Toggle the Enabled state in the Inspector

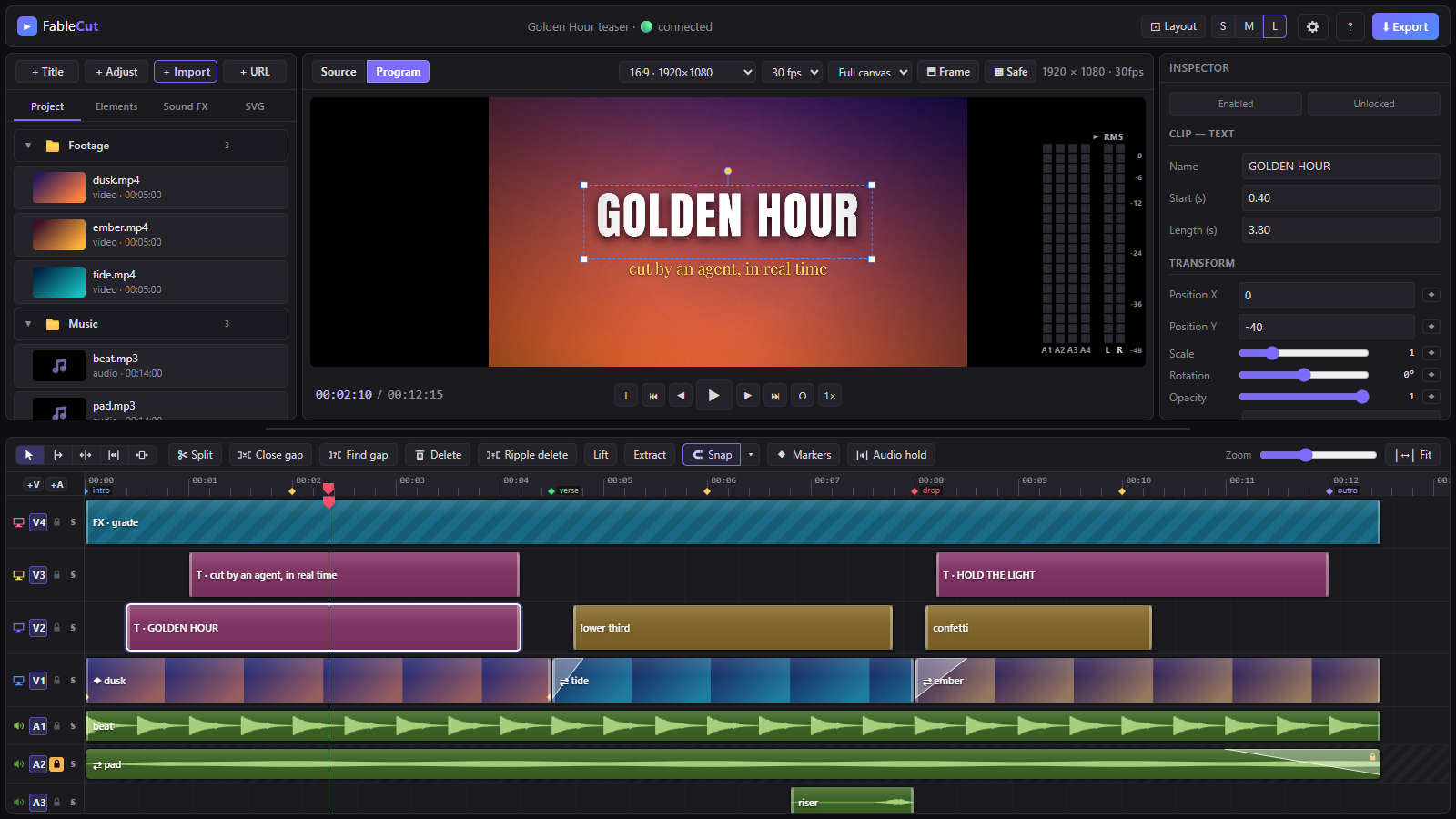point(1236,104)
